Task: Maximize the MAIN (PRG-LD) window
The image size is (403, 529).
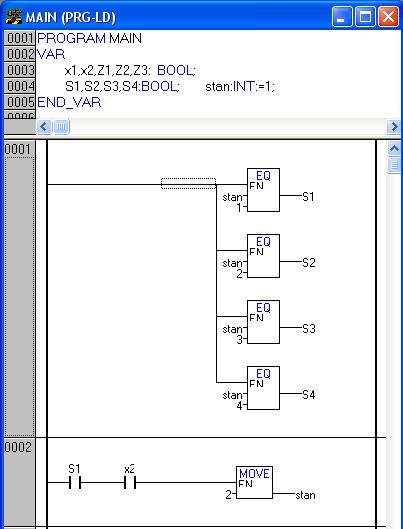Action: coord(365,16)
